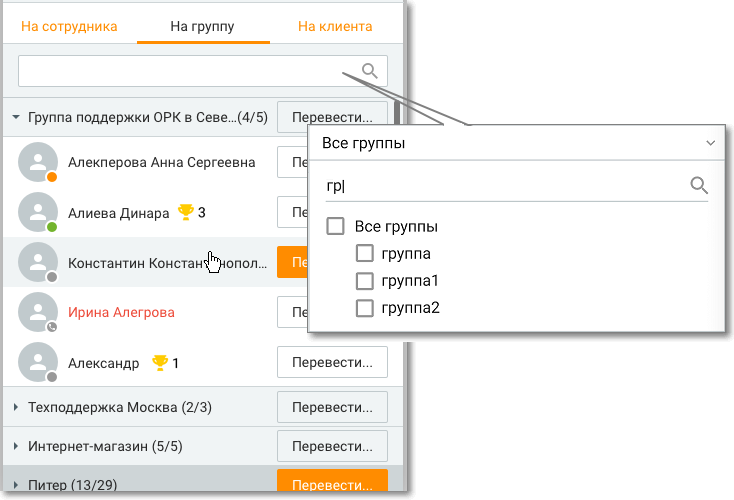
Task: Open the Все группы dropdown header
Action: pyautogui.click(x=517, y=143)
